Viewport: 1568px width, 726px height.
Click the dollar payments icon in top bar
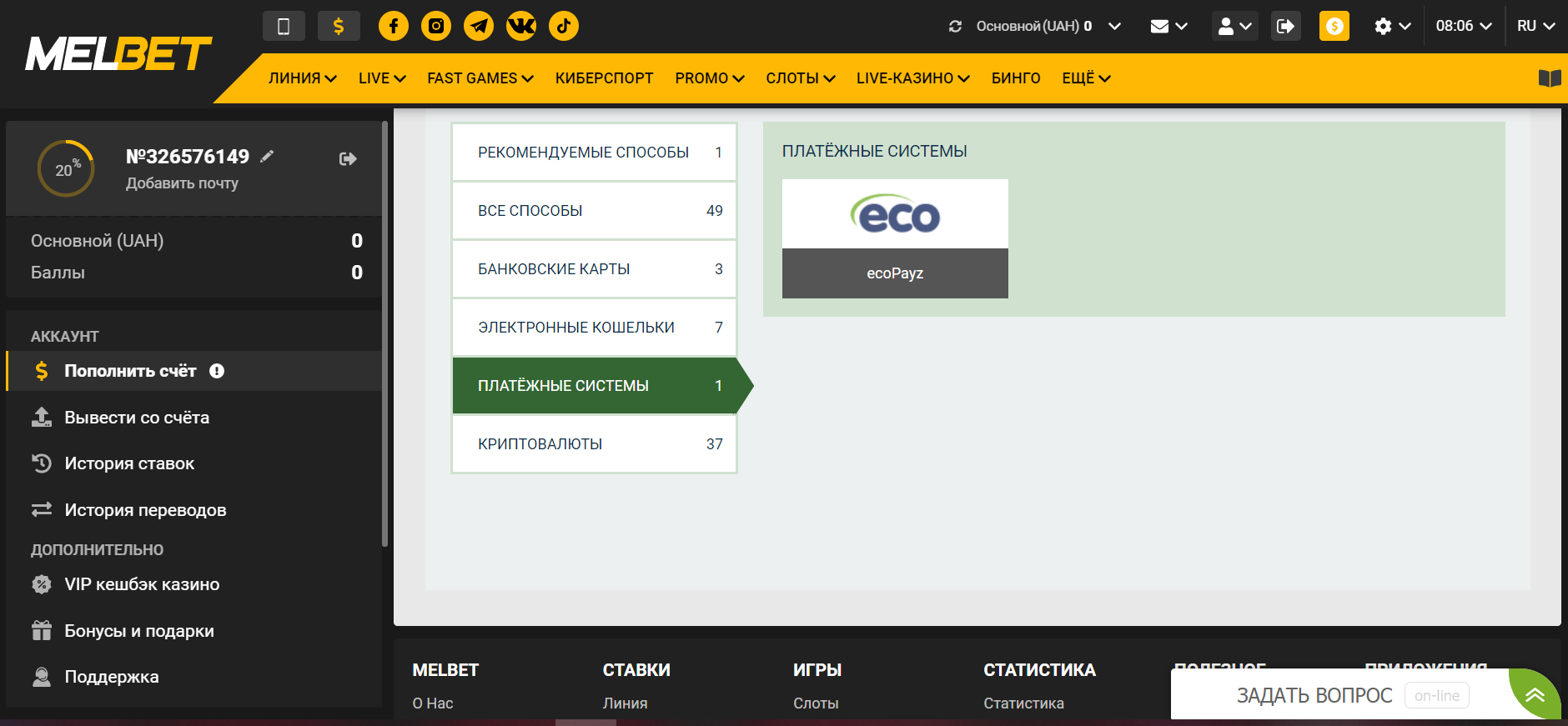[339, 26]
